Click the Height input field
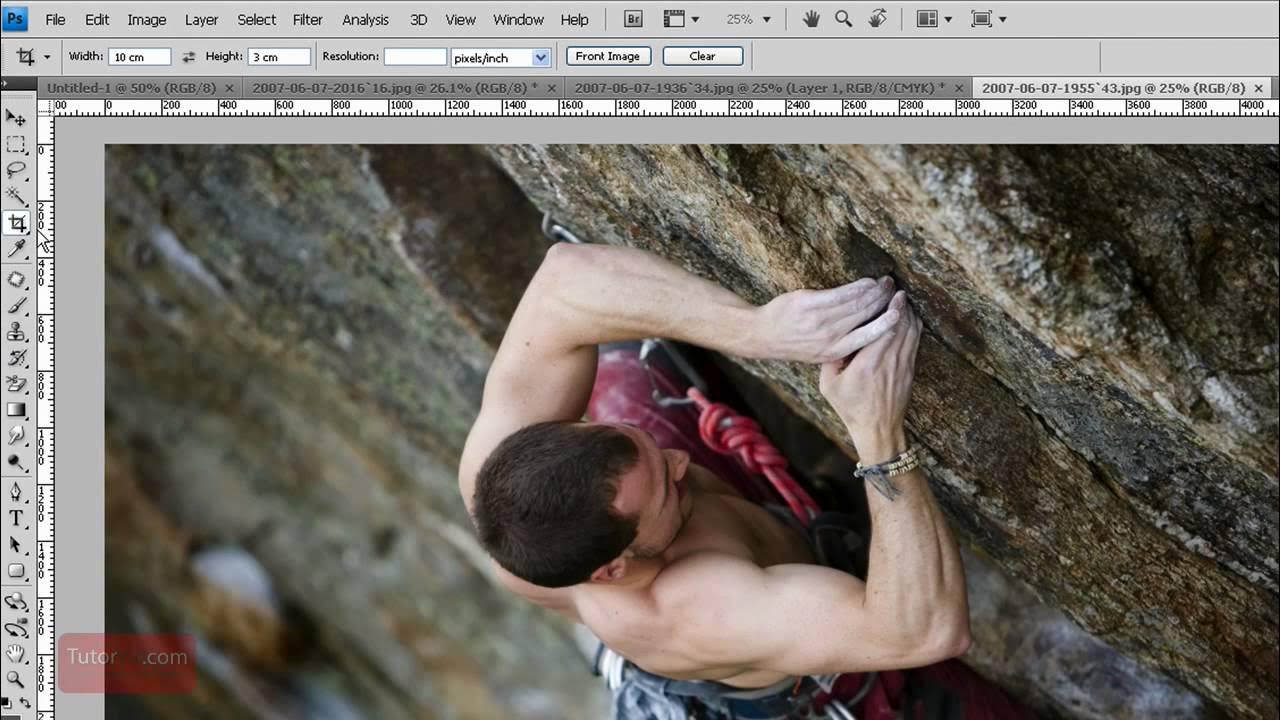Viewport: 1280px width, 720px height. (x=279, y=57)
